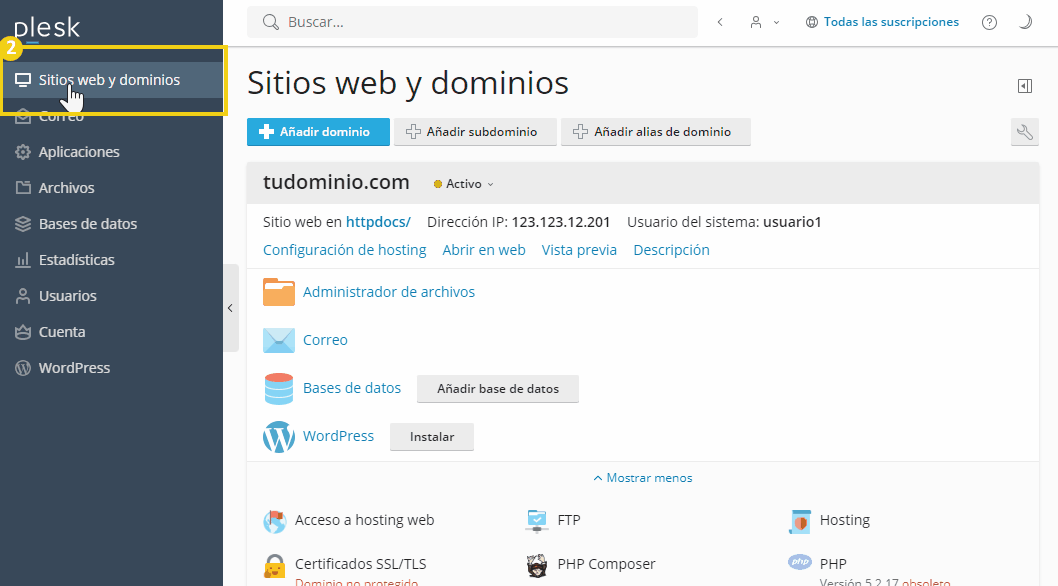Open PHP Composer
Screen dimensions: 1058x586
tap(607, 564)
